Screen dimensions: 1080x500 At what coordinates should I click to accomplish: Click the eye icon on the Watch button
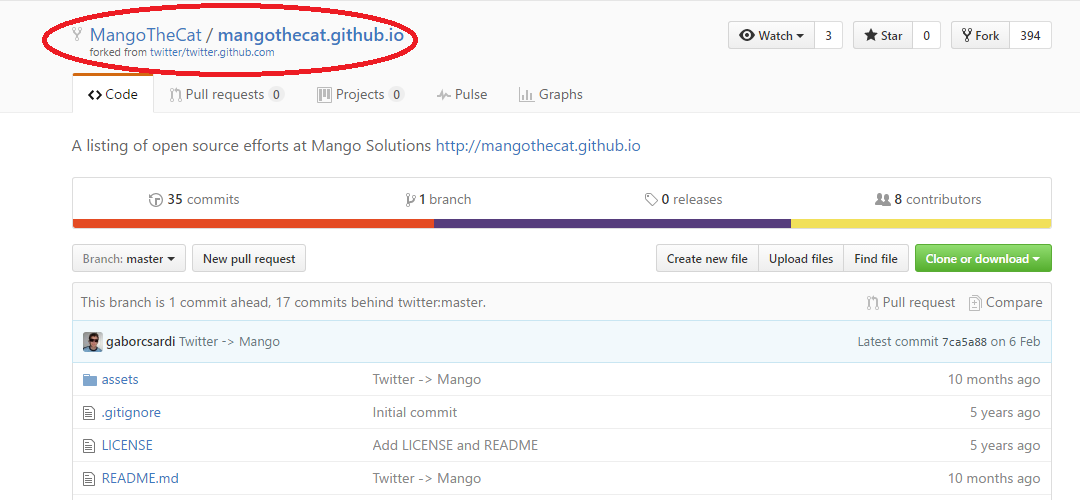(747, 36)
